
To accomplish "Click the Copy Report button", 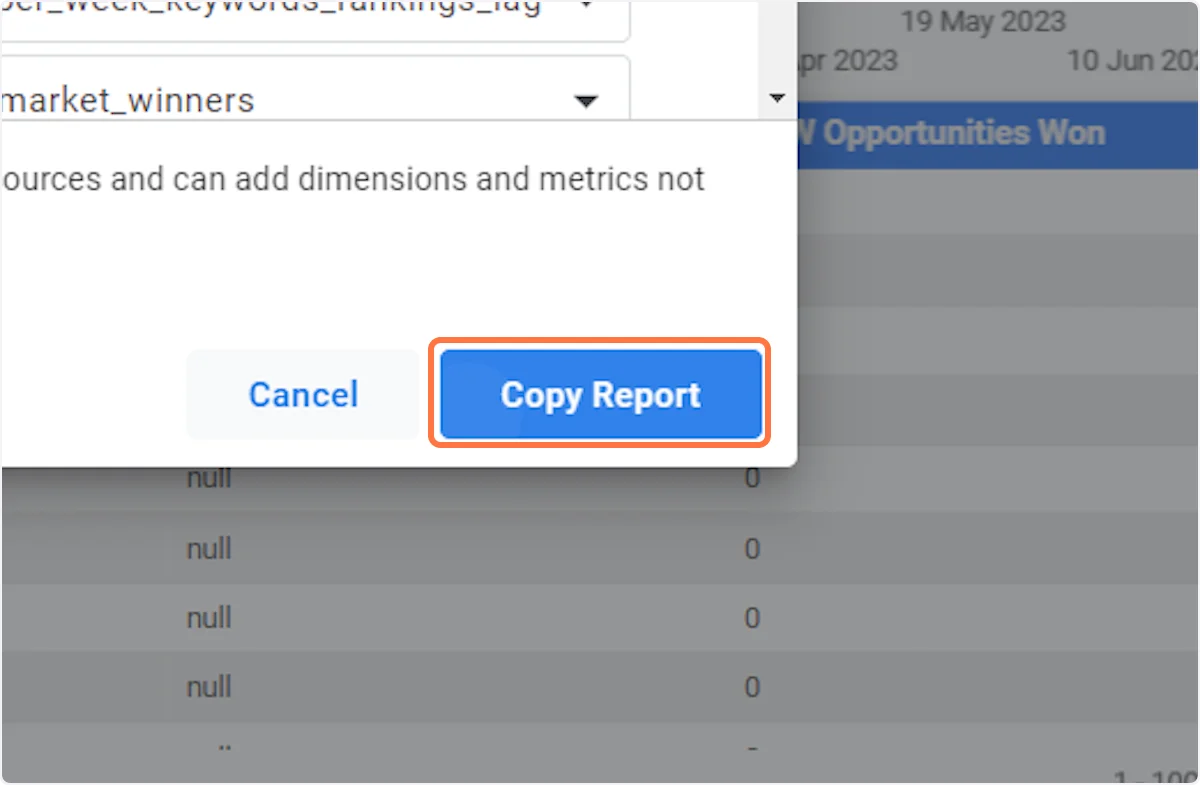I will pyautogui.click(x=598, y=394).
